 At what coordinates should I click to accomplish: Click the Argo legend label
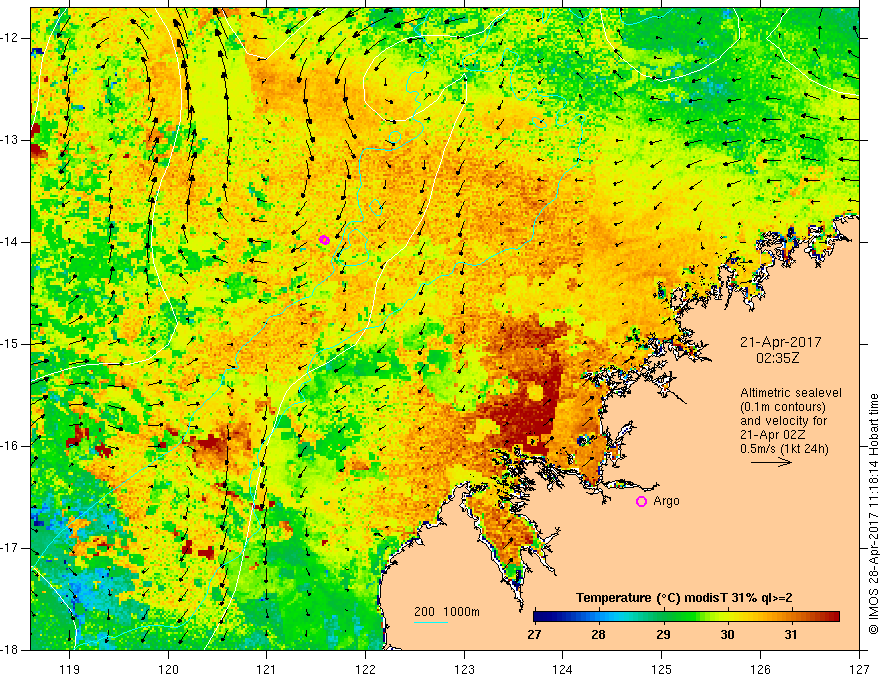tap(666, 501)
